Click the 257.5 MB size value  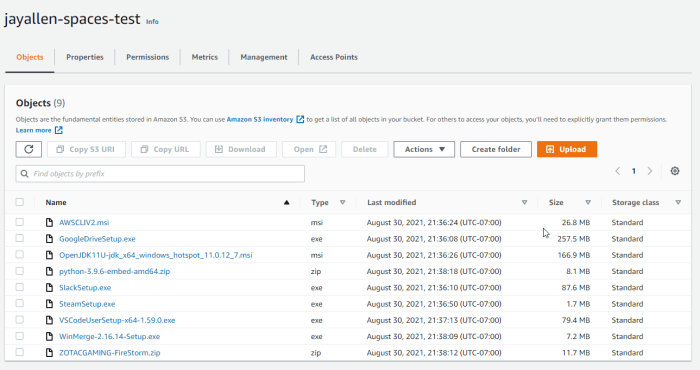[x=574, y=239]
